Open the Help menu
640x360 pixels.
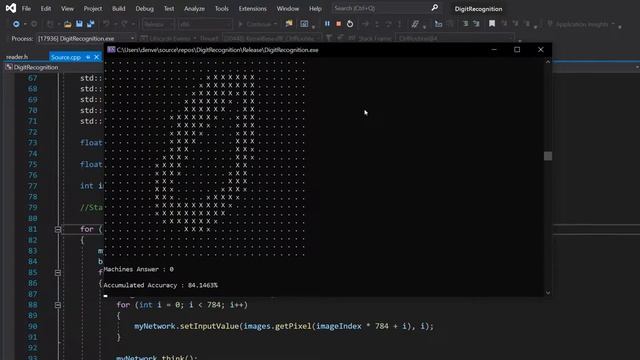[x=315, y=9]
